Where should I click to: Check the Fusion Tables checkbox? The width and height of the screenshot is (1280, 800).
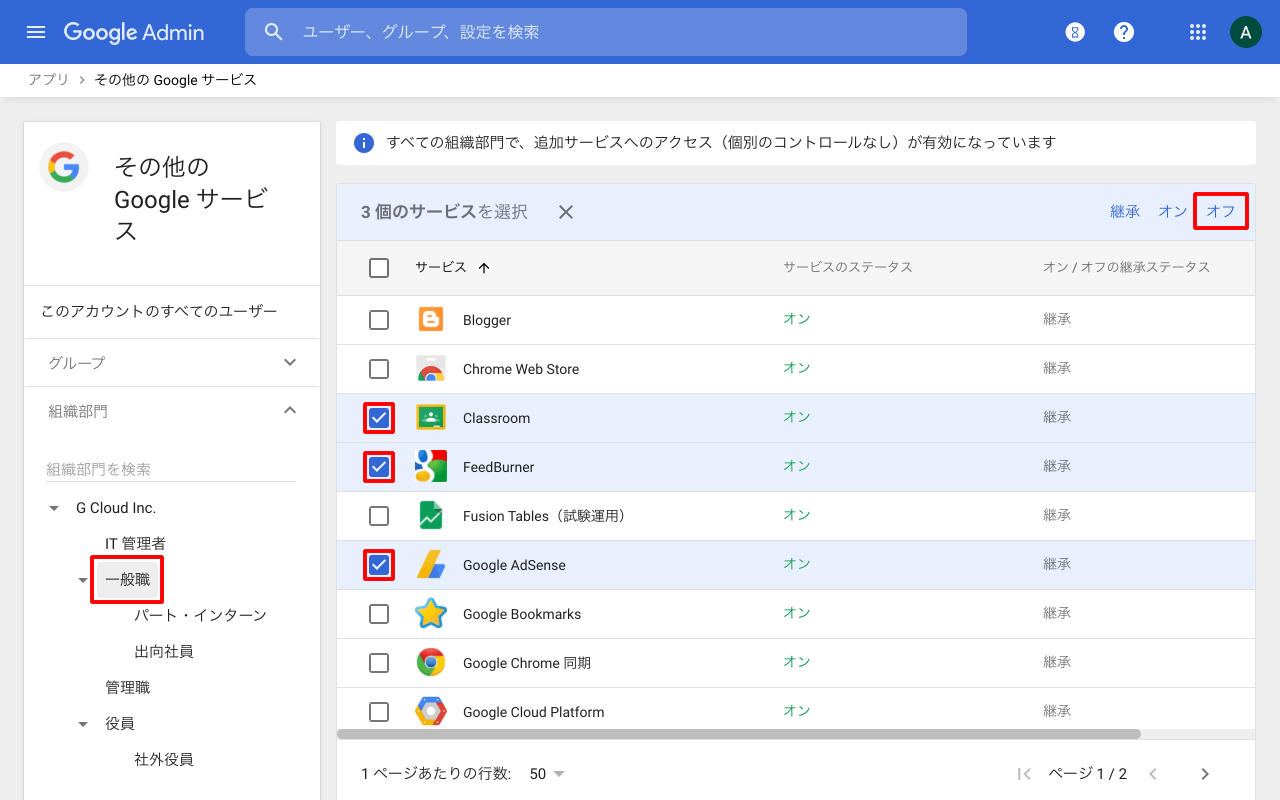[379, 516]
